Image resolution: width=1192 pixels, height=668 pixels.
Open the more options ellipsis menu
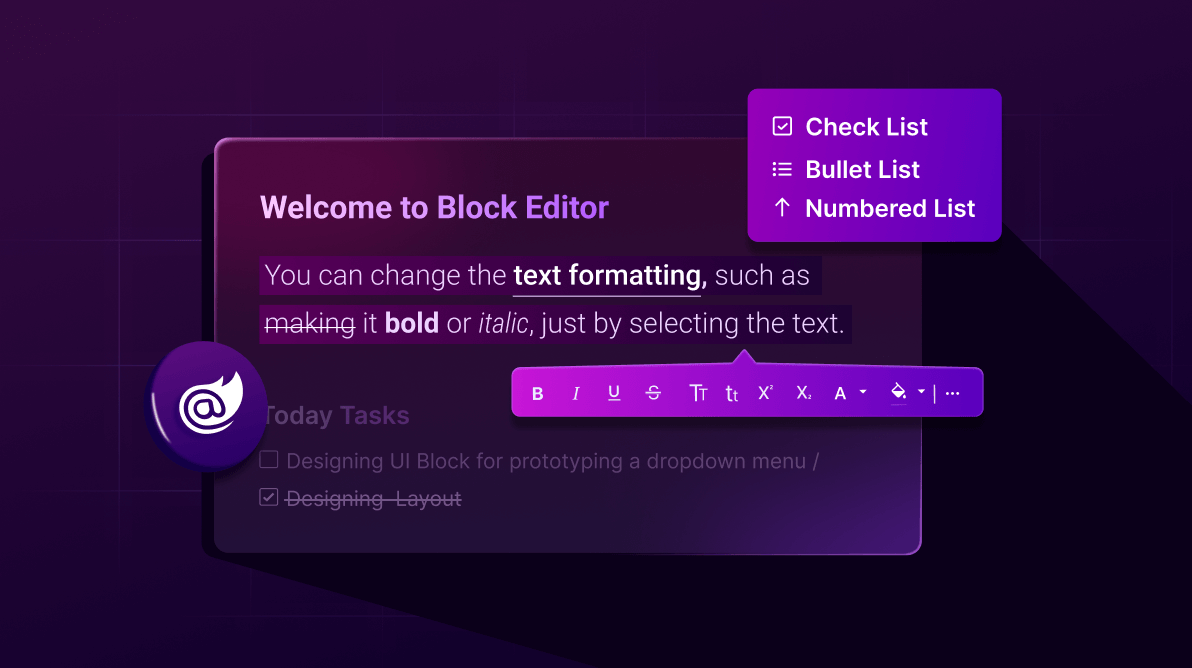953,394
